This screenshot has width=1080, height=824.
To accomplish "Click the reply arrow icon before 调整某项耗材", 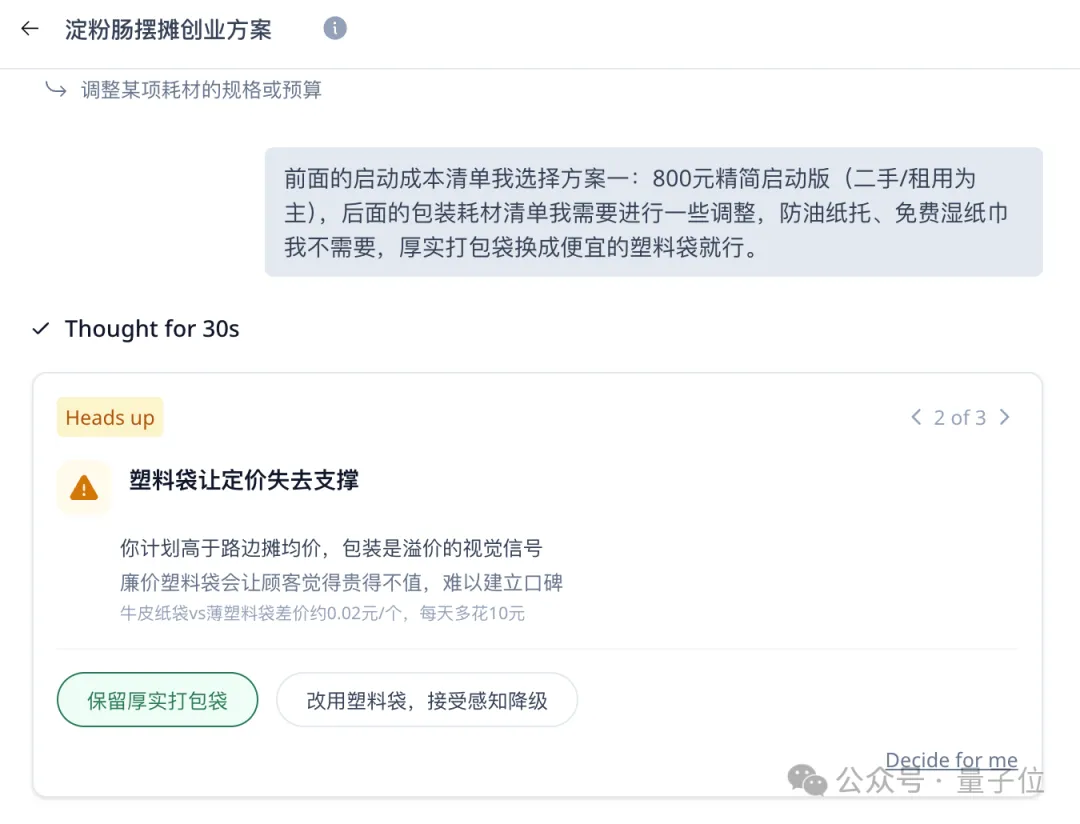I will click(x=56, y=90).
